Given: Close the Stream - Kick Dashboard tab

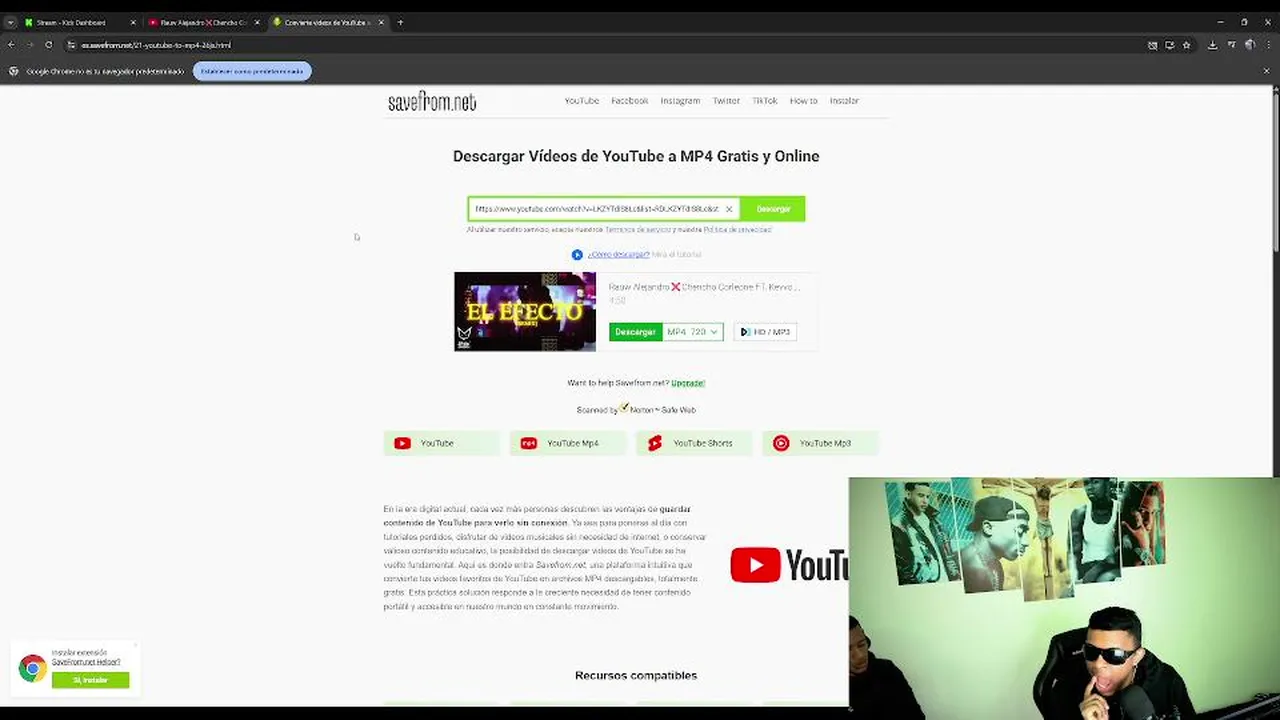Looking at the screenshot, I should pos(132,22).
